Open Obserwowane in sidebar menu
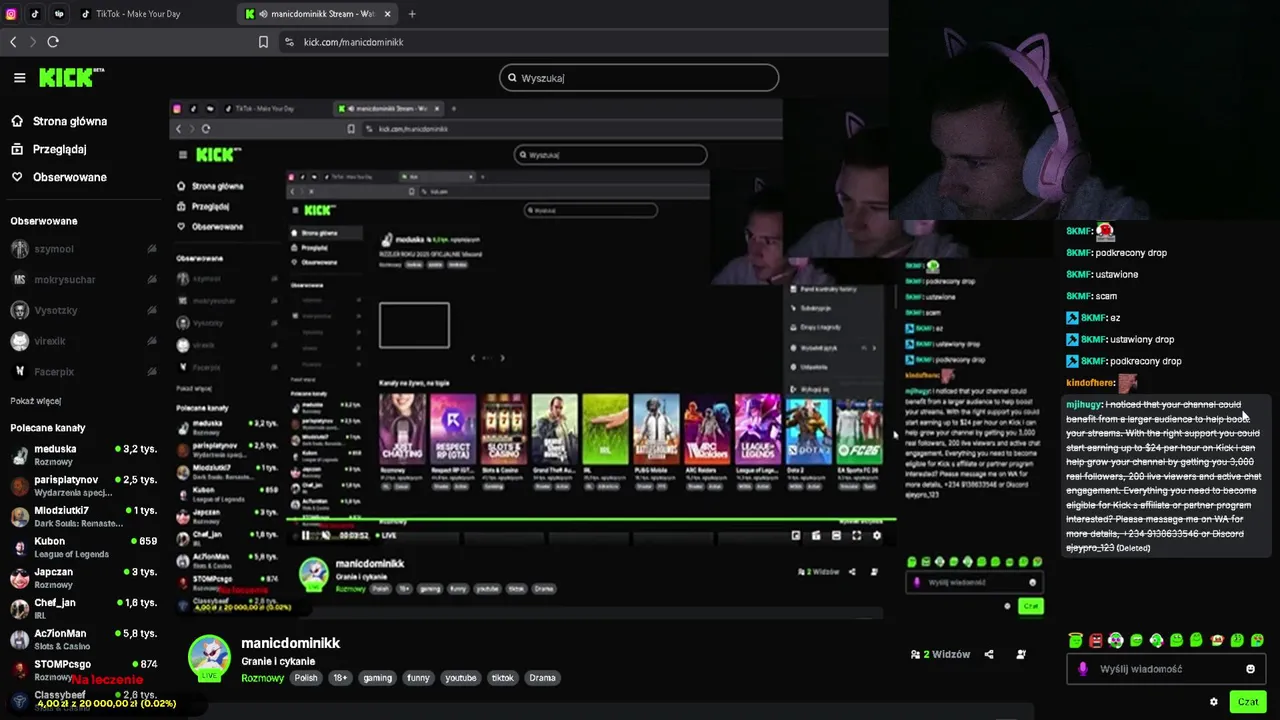1280x720 pixels. [x=59, y=177]
